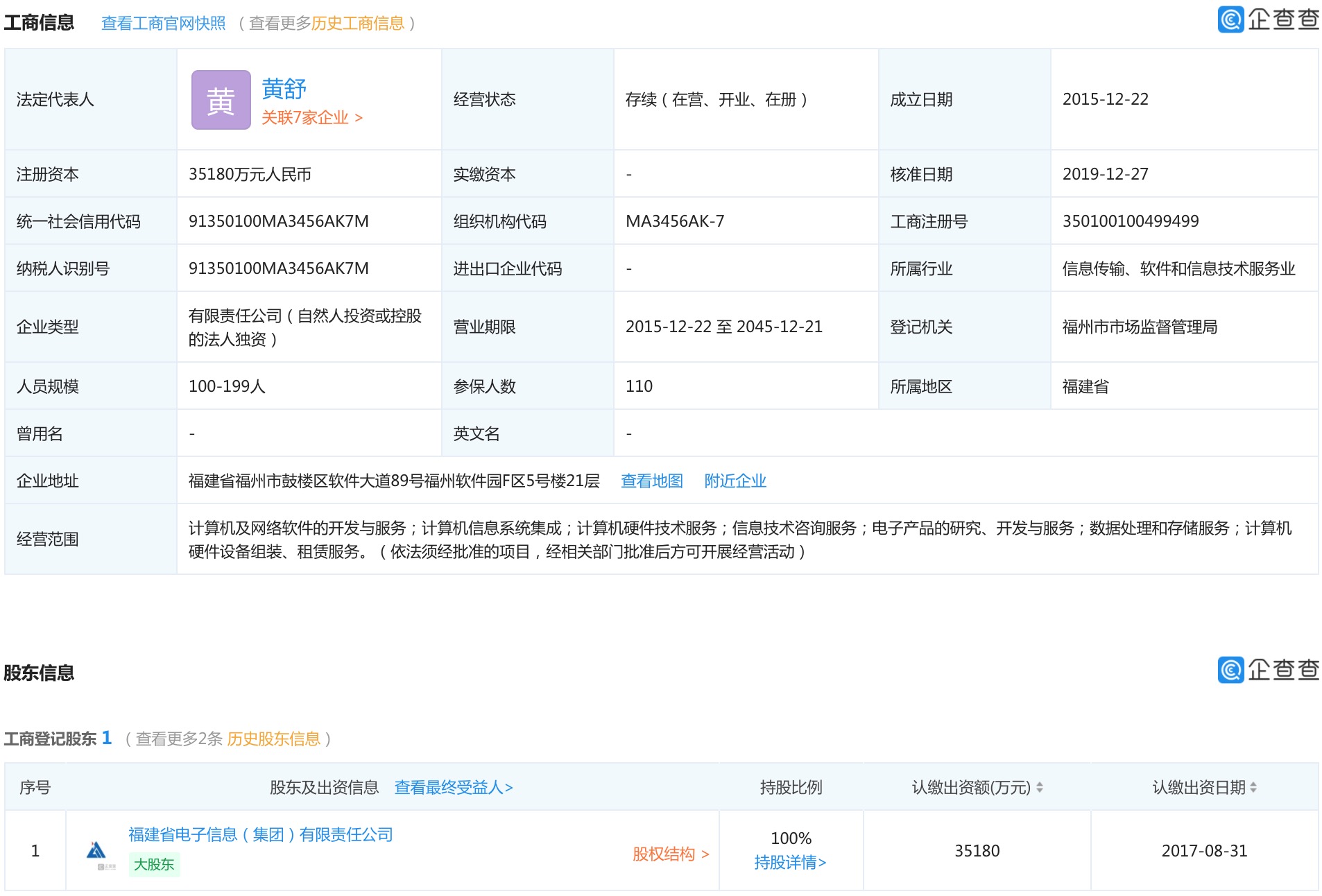The height and width of the screenshot is (896, 1322).
Task: Open legal representative 黄舒 profile
Action: click(284, 89)
